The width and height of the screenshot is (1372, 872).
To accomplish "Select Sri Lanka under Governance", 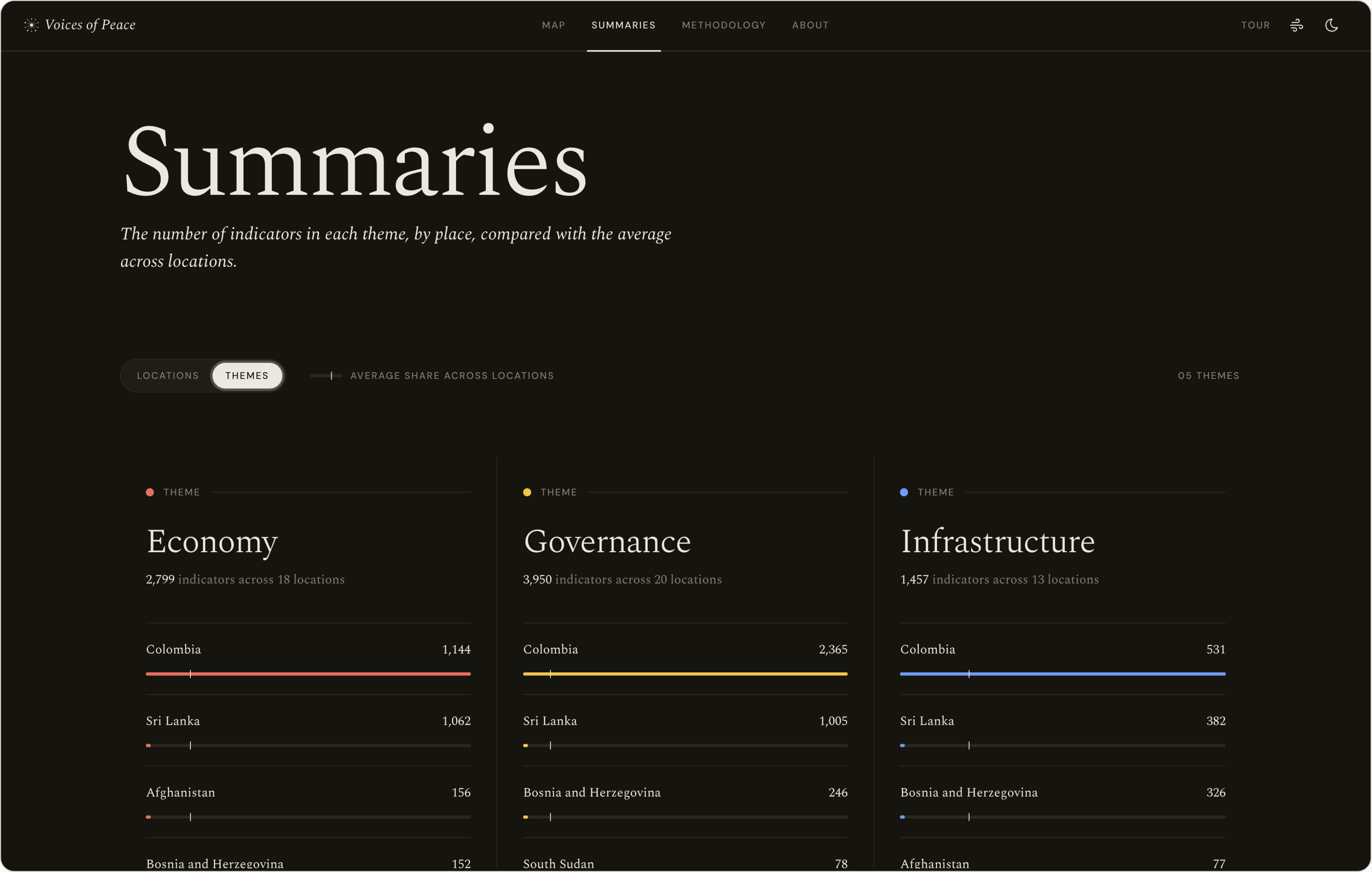I will [x=685, y=730].
